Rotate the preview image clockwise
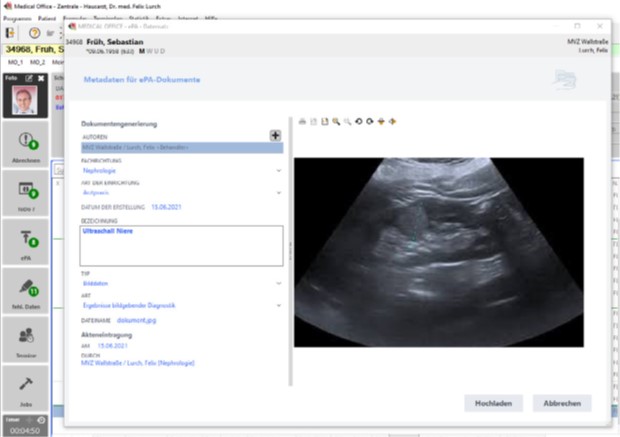 click(370, 121)
